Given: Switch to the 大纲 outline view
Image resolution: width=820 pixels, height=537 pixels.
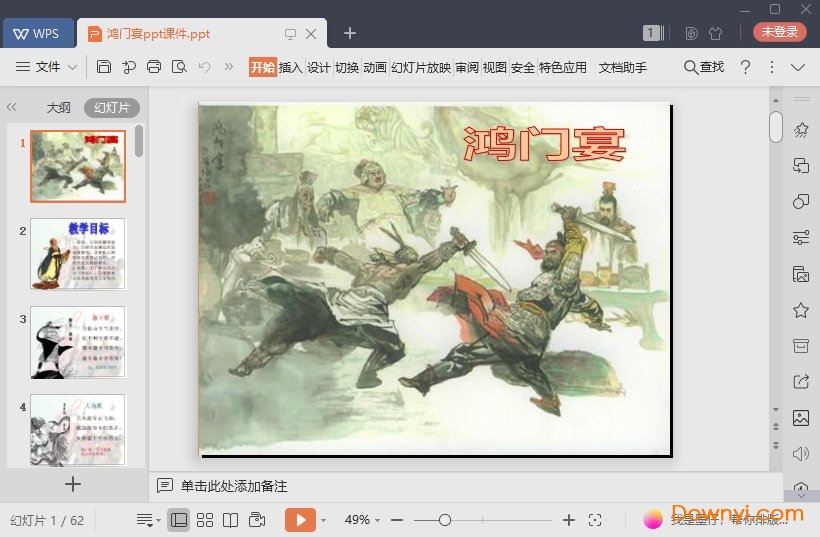Looking at the screenshot, I should tap(59, 108).
